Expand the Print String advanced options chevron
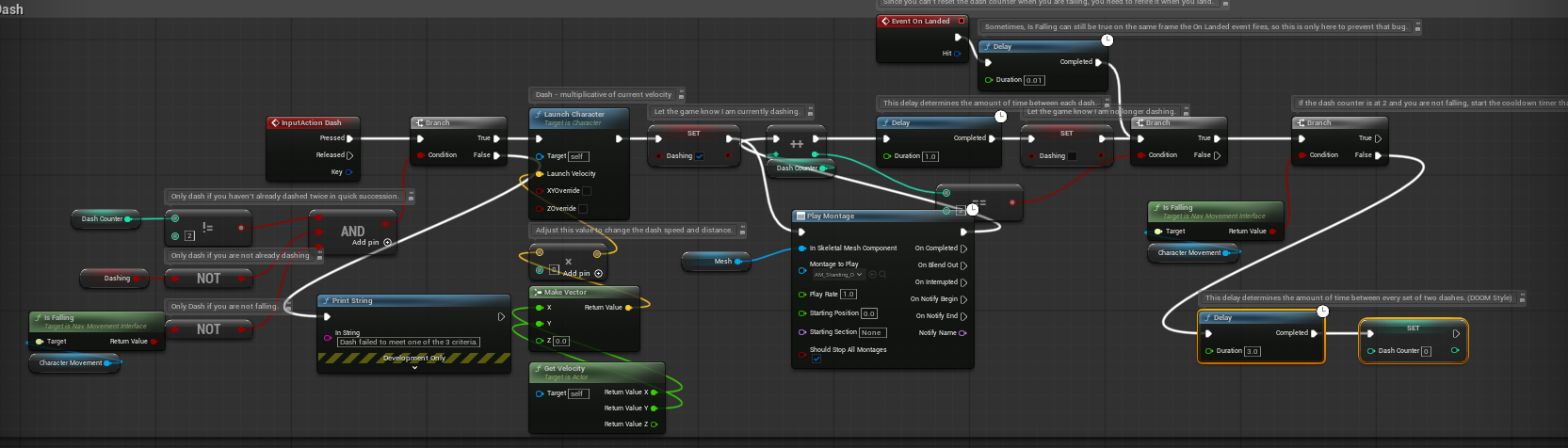Image resolution: width=1568 pixels, height=448 pixels. (x=414, y=368)
